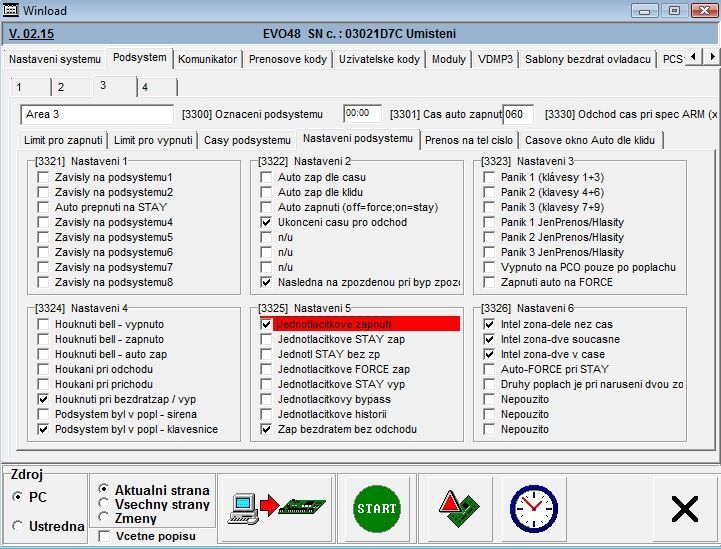The width and height of the screenshot is (721, 549).
Task: Uncheck Intel zona-dele nez cas
Action: tap(489, 325)
